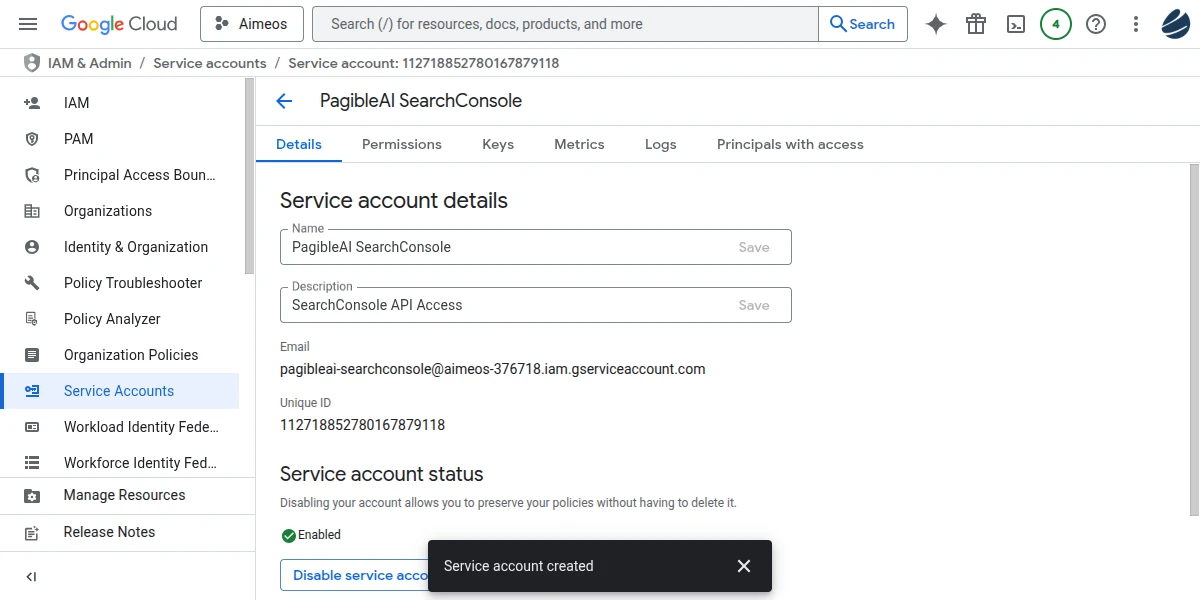Collapse the left sidebar navigation panel
Image resolution: width=1200 pixels, height=600 pixels.
tap(31, 576)
